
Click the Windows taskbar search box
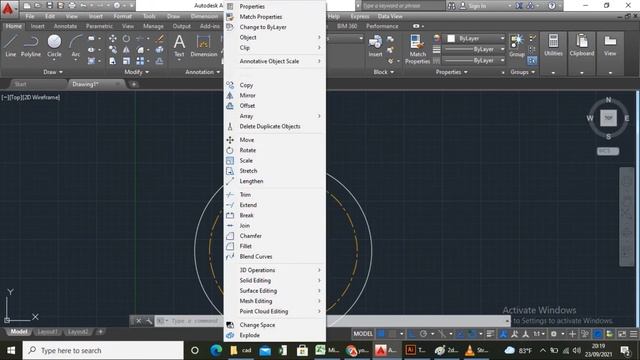[x=103, y=350]
